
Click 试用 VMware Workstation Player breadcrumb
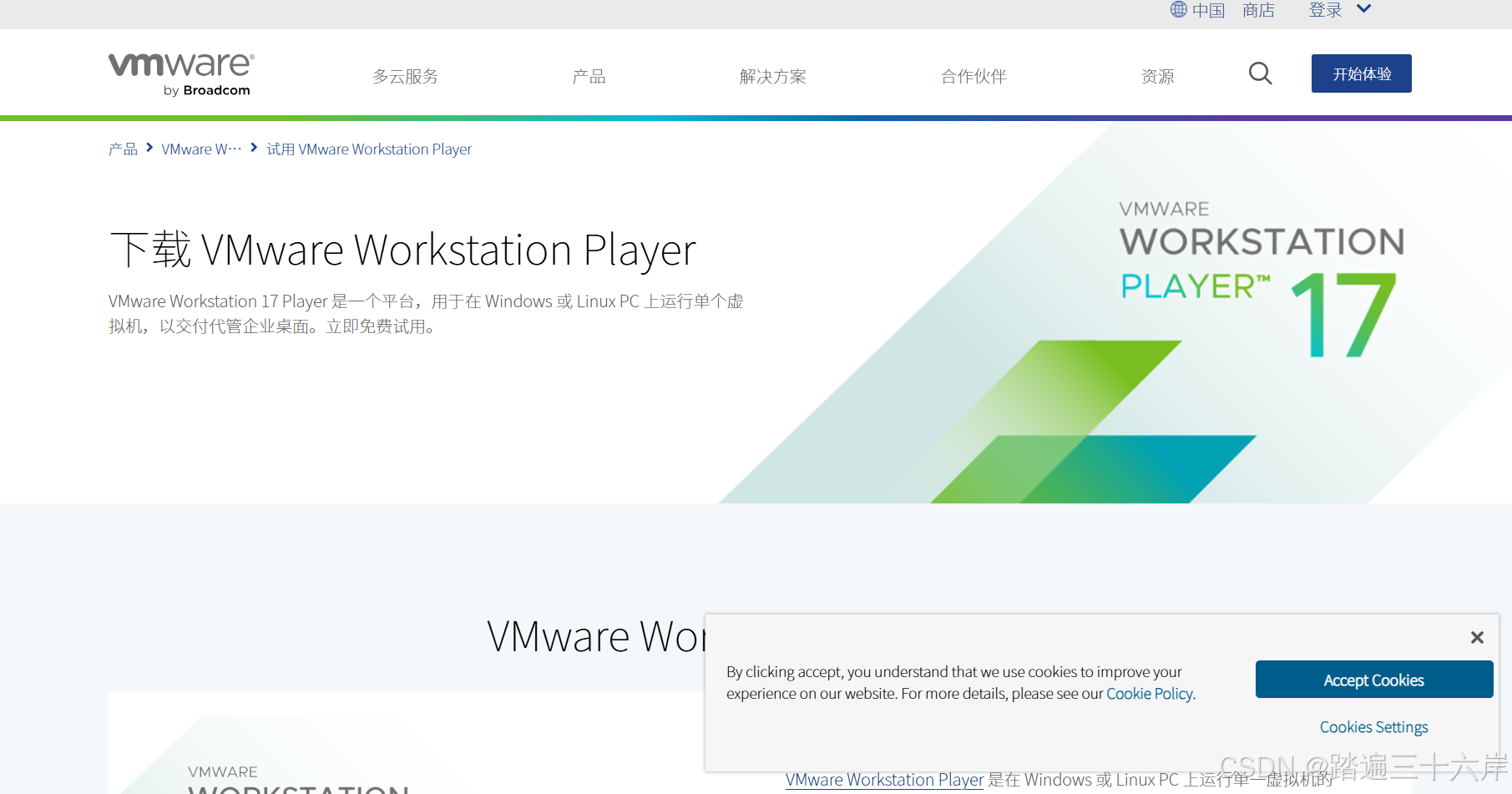(369, 149)
